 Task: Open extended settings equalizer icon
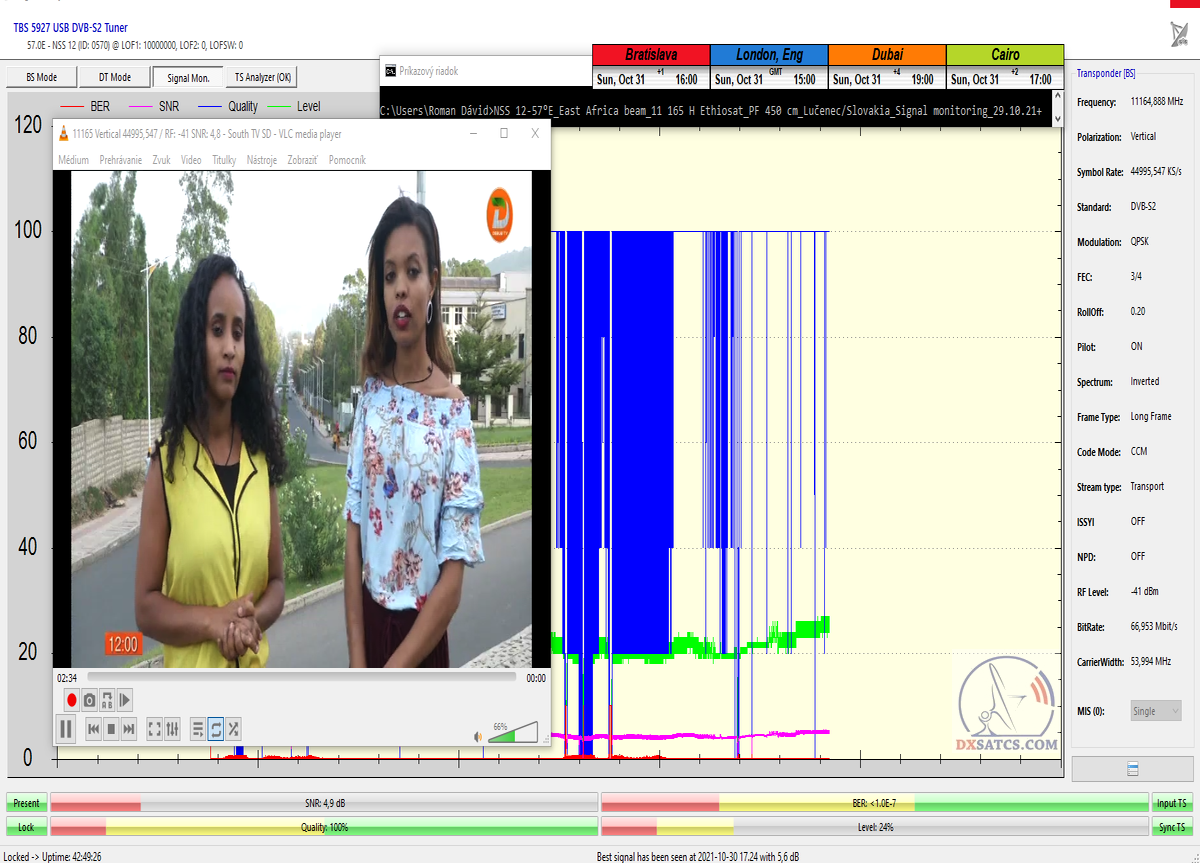click(172, 730)
